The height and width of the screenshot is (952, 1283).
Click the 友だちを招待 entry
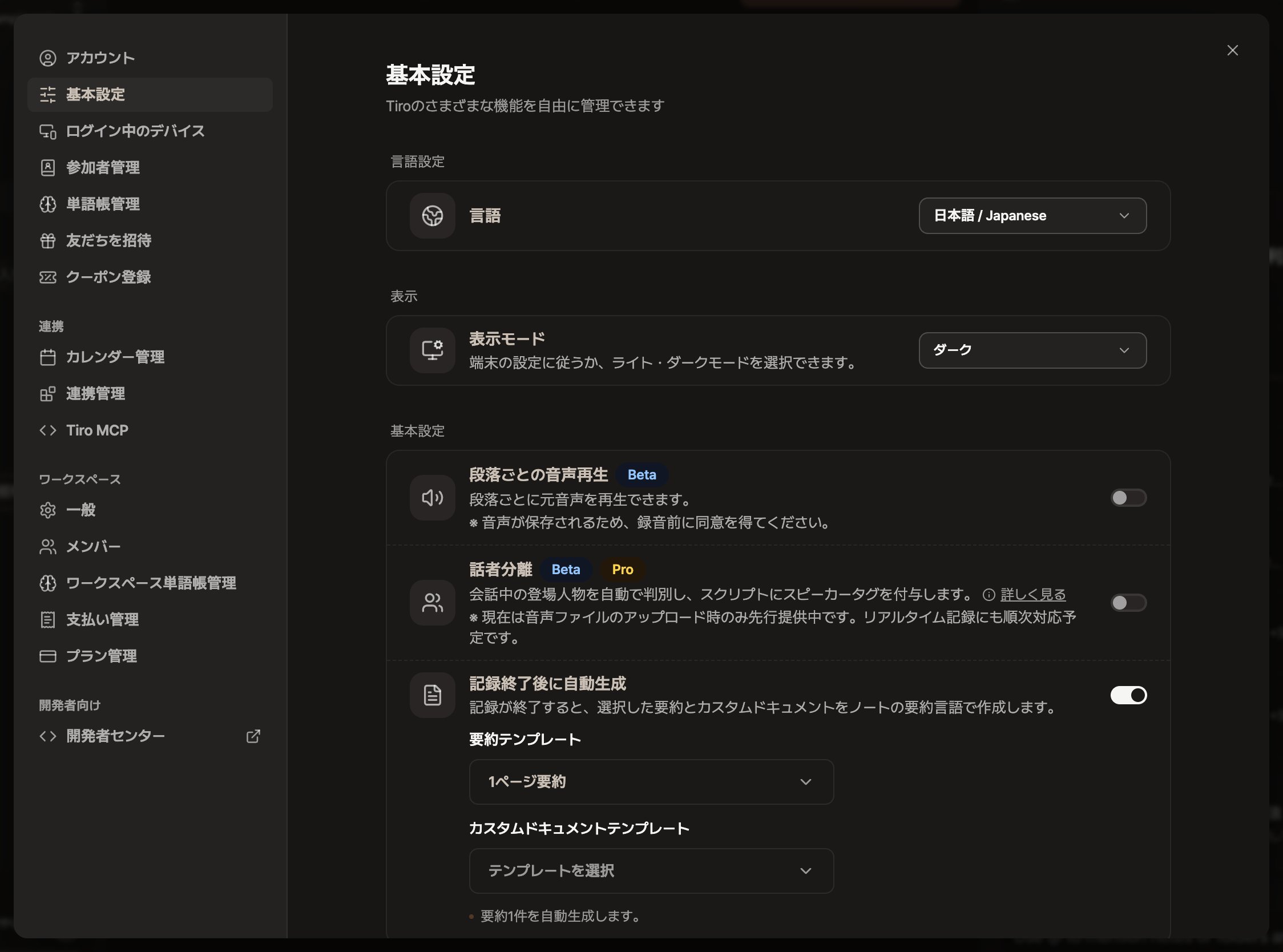150,241
